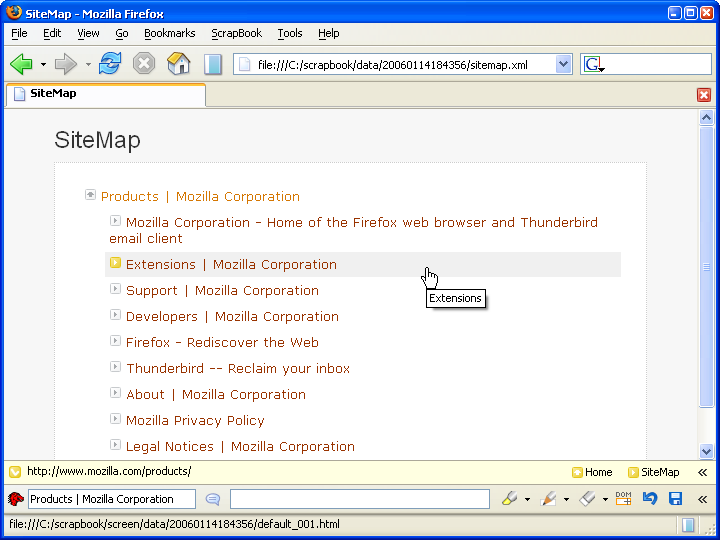The image size is (720, 540).
Task: Open the Developers | Mozilla Corporation link
Action: click(x=232, y=317)
